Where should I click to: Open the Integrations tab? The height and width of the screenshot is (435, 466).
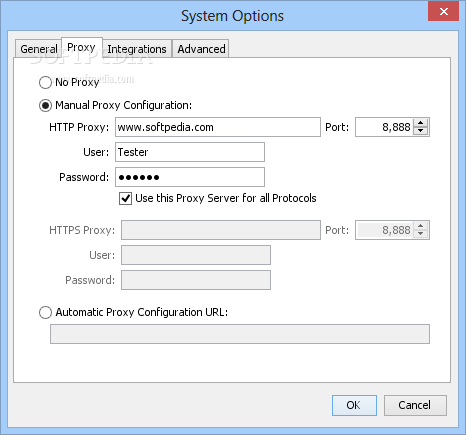click(x=137, y=49)
